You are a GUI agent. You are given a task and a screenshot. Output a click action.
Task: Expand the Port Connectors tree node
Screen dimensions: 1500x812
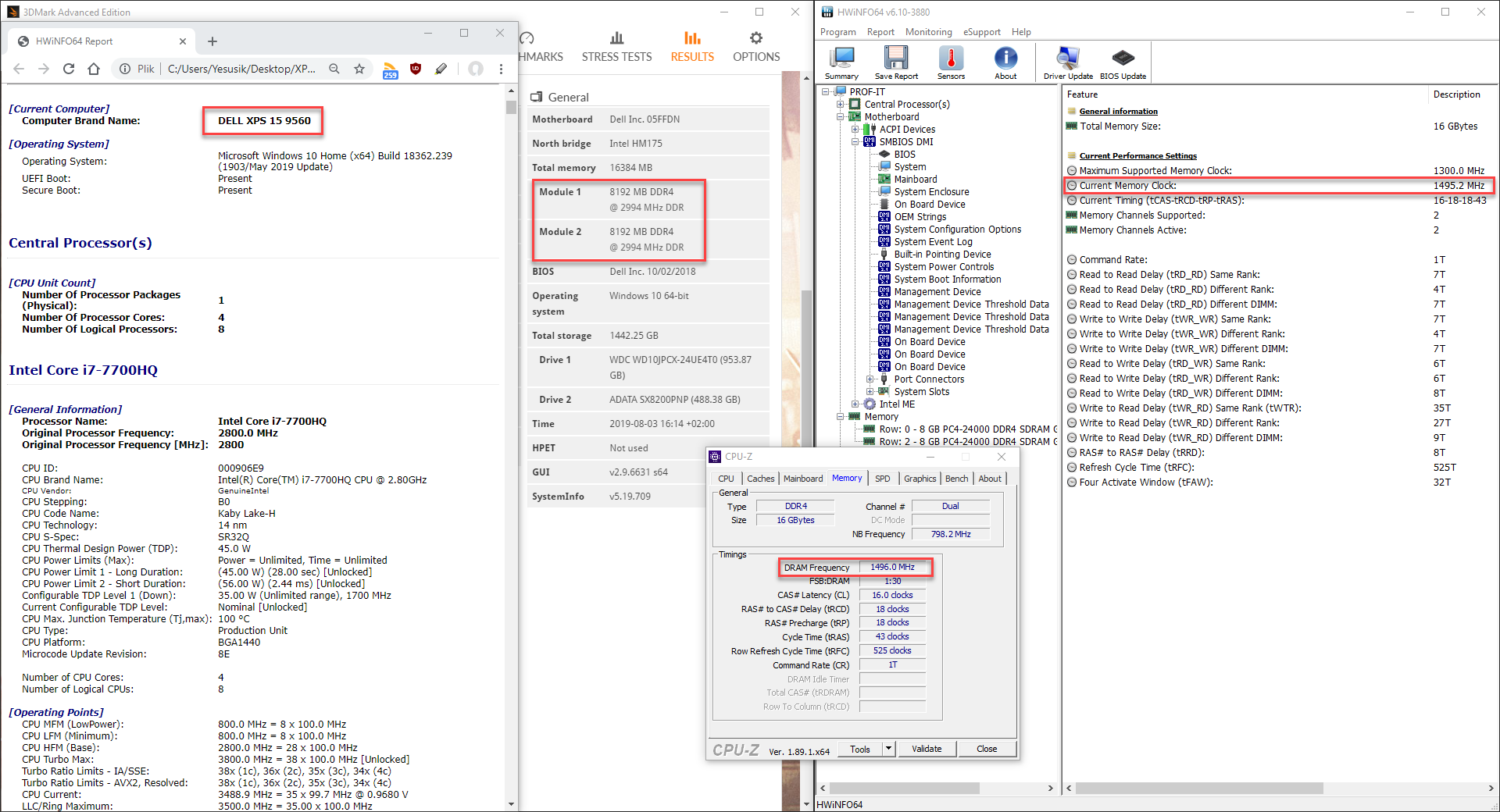point(870,379)
